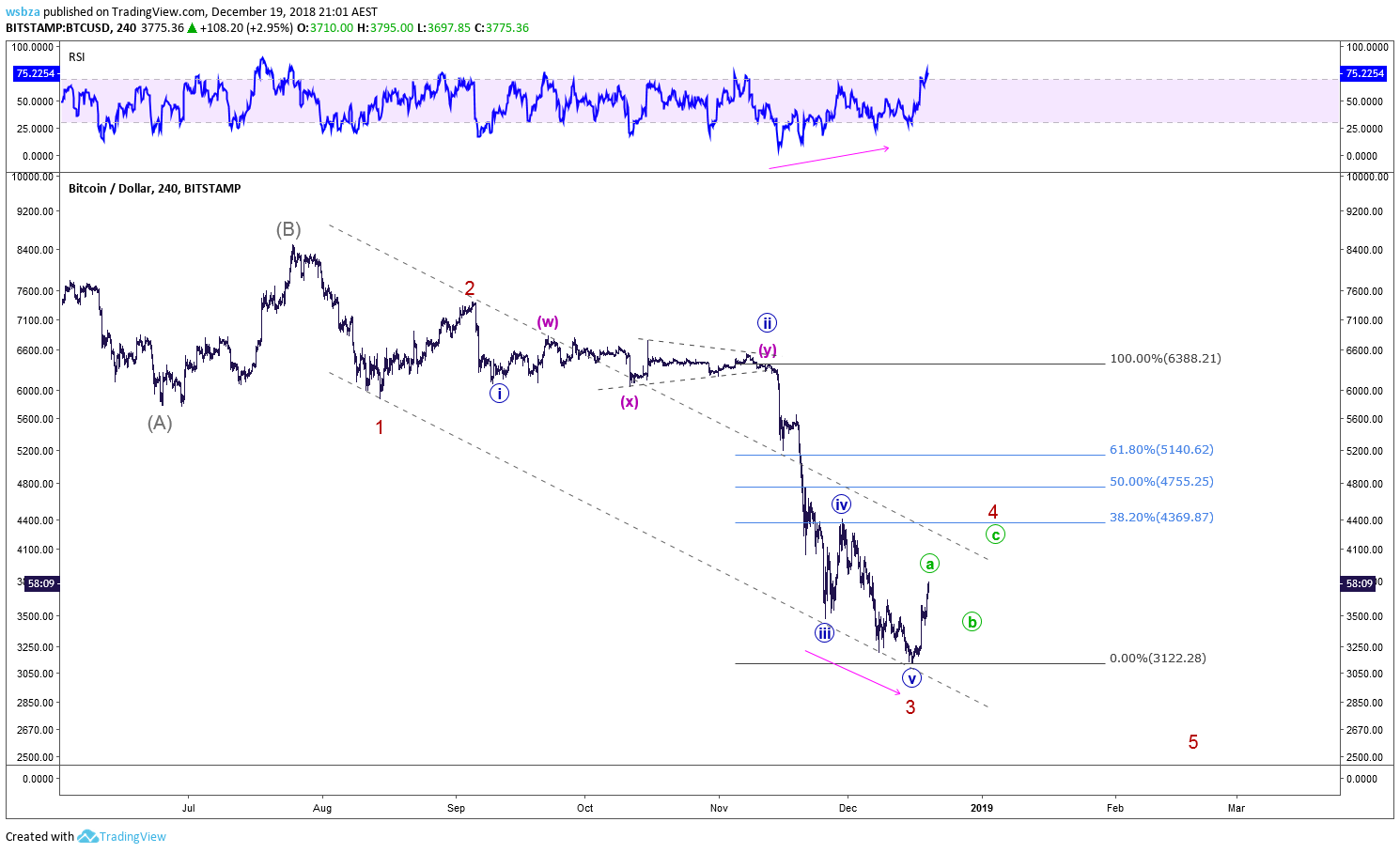Click the RSI indicator label
The image size is (1400, 853).
(77, 56)
